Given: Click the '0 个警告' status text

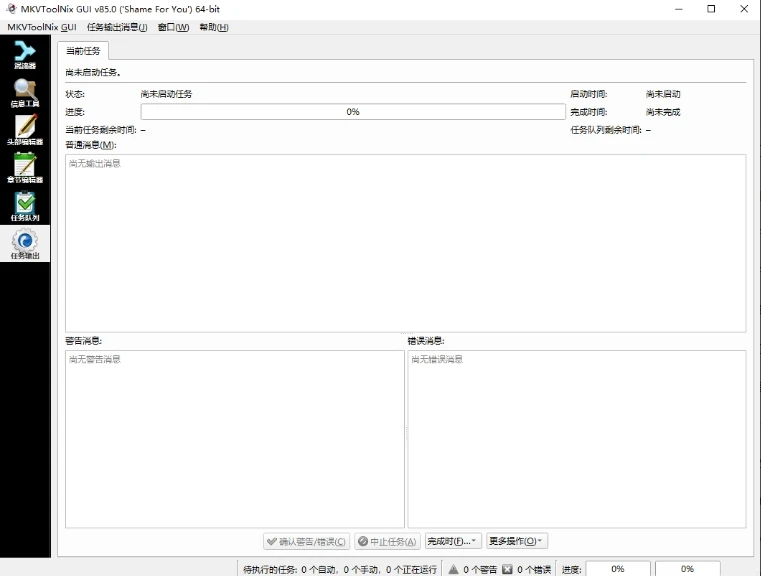Looking at the screenshot, I should pos(480,569).
